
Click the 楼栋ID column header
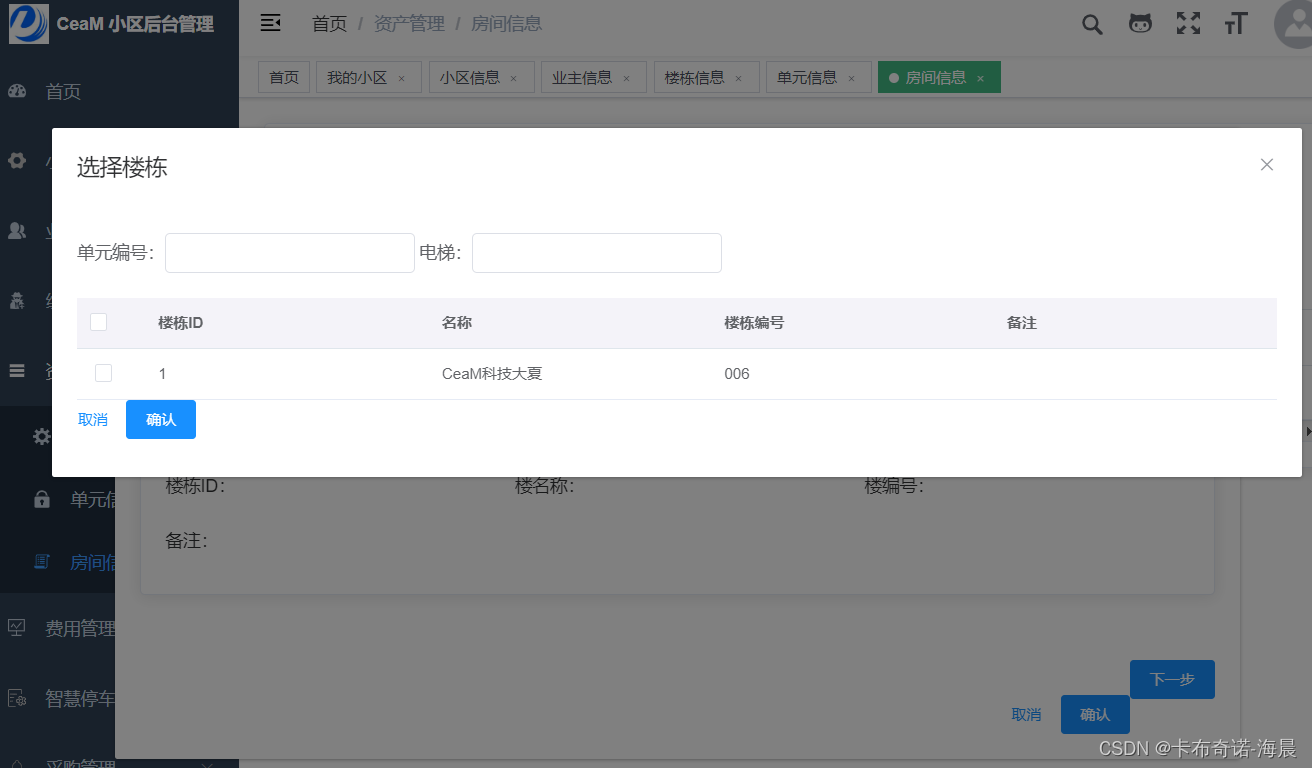181,323
